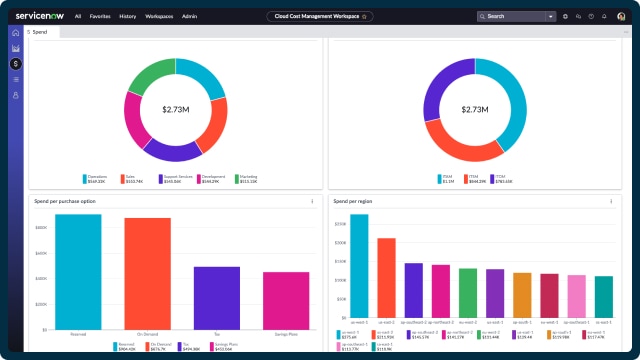Click the Cloud Cost Management Workspace title pill
The image size is (640, 360).
(320, 16)
